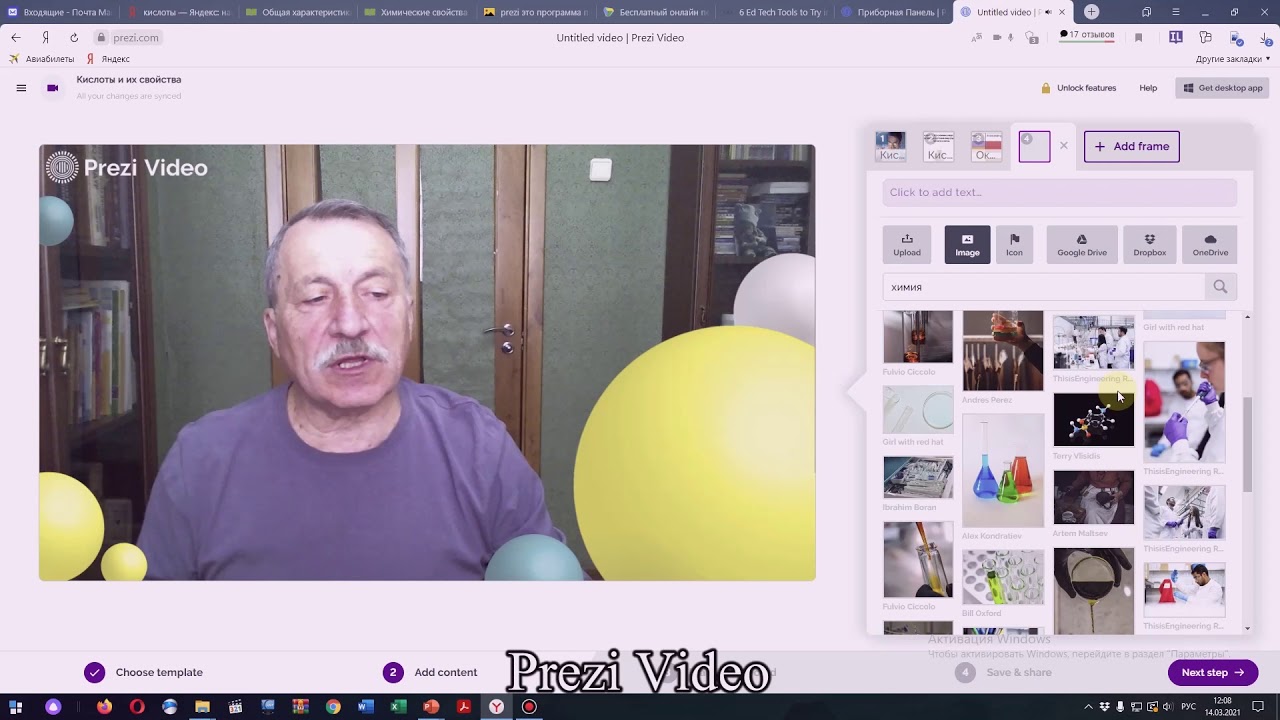Switch to the 'Приборная Панель' tab
Viewport: 1280px width, 720px height.
click(x=893, y=12)
